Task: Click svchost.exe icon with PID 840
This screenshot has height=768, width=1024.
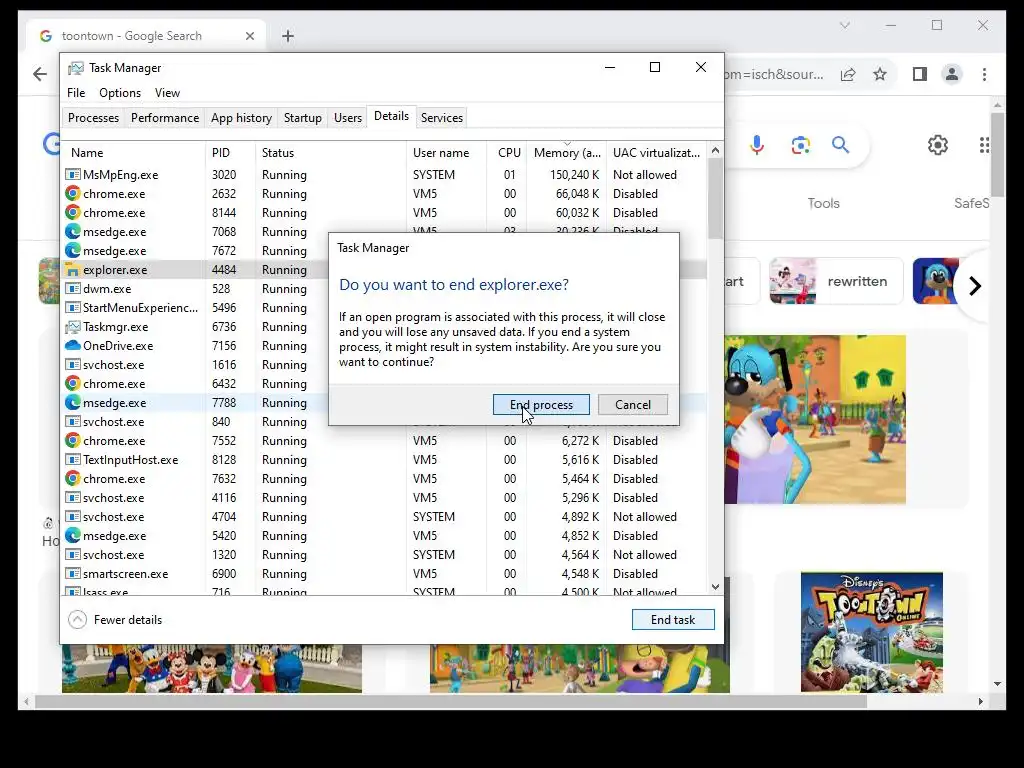Action: click(x=72, y=422)
